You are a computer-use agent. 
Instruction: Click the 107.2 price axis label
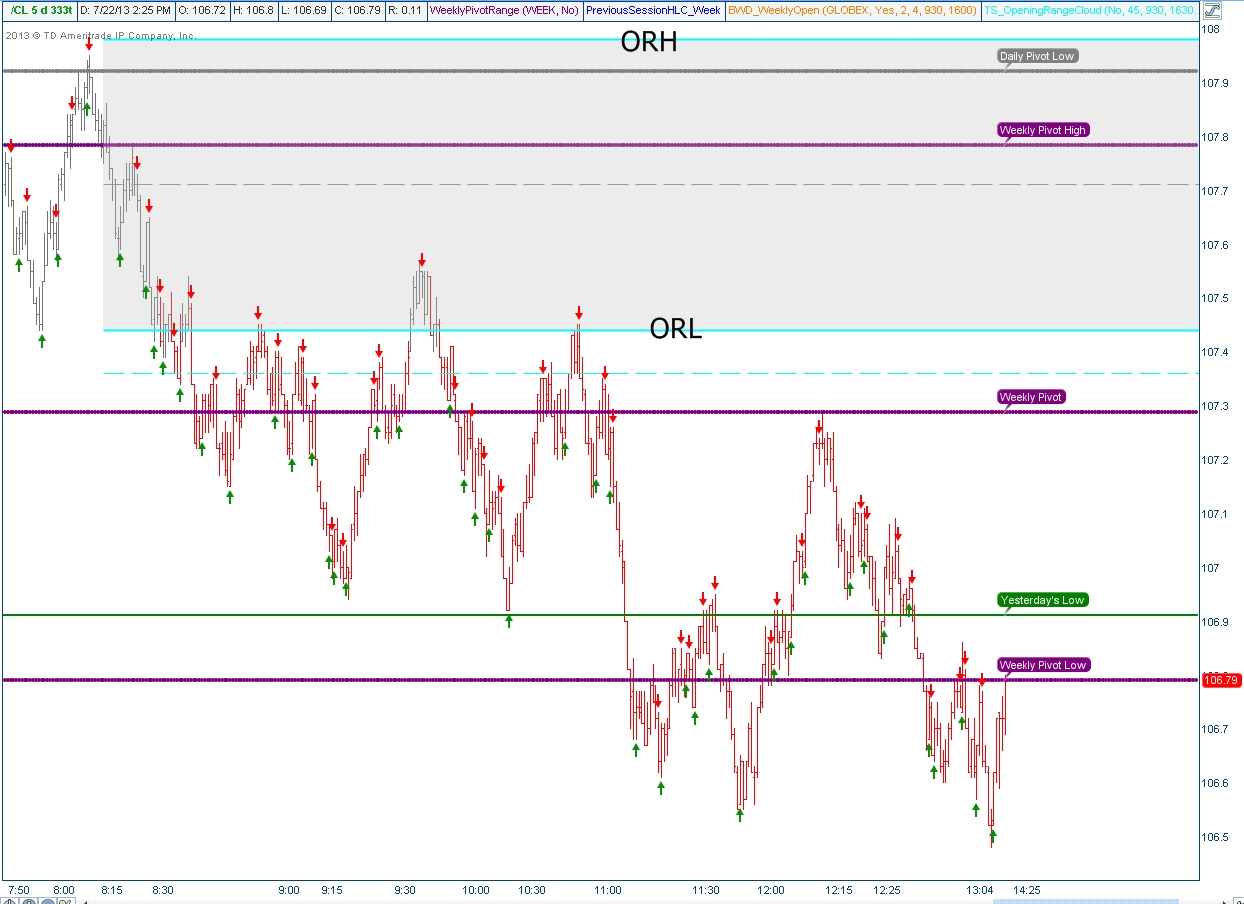(x=1217, y=461)
